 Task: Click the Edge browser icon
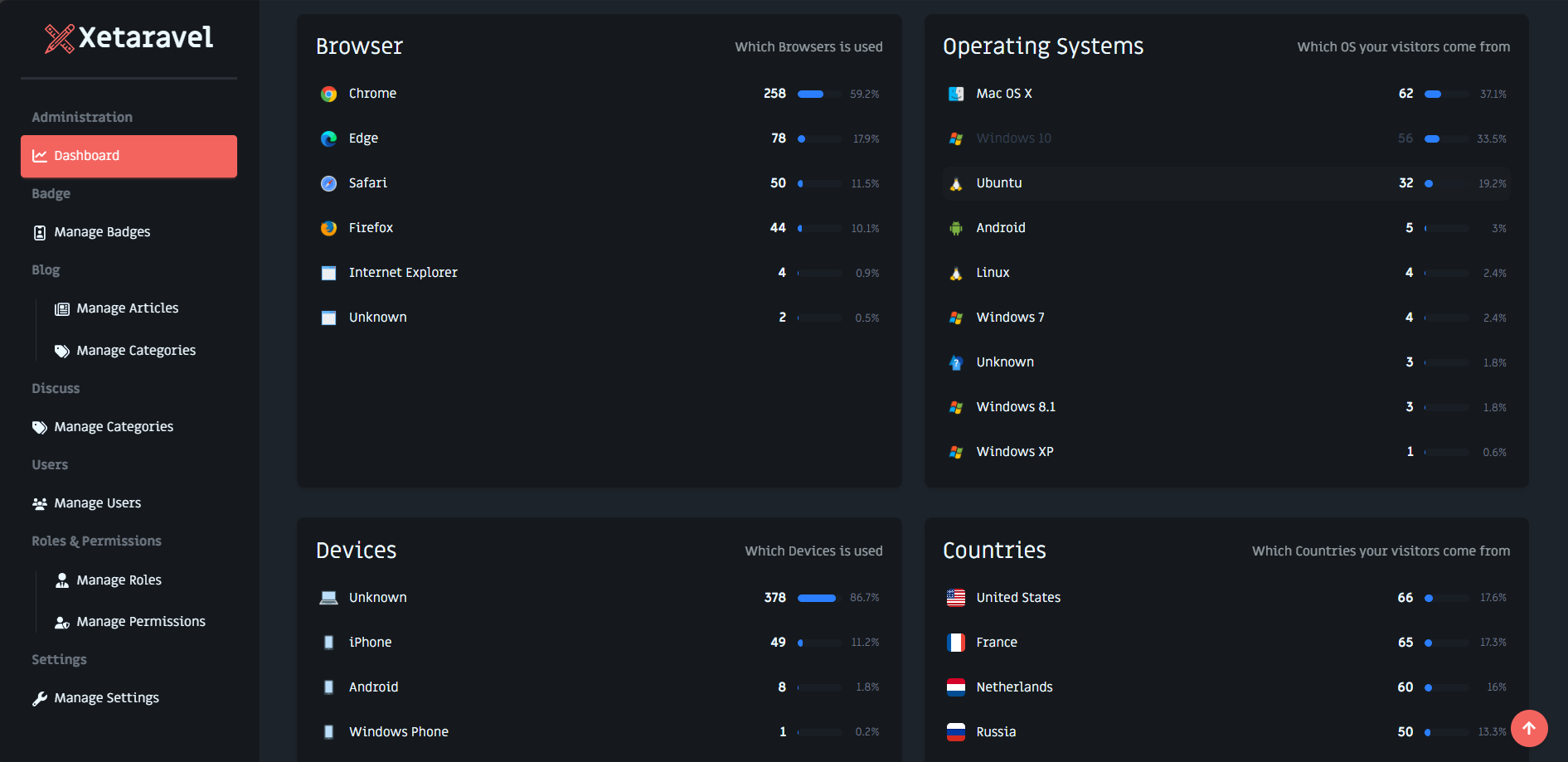(x=328, y=138)
